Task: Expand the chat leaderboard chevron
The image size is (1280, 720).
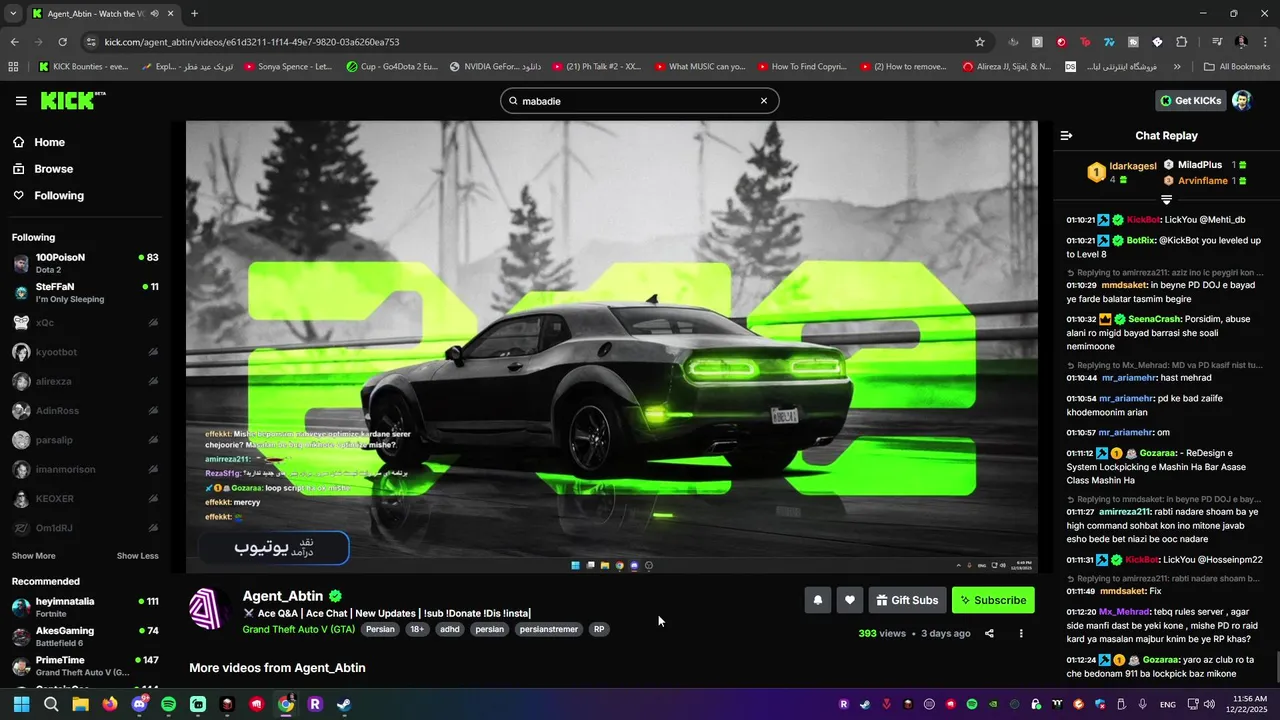Action: pyautogui.click(x=1166, y=200)
